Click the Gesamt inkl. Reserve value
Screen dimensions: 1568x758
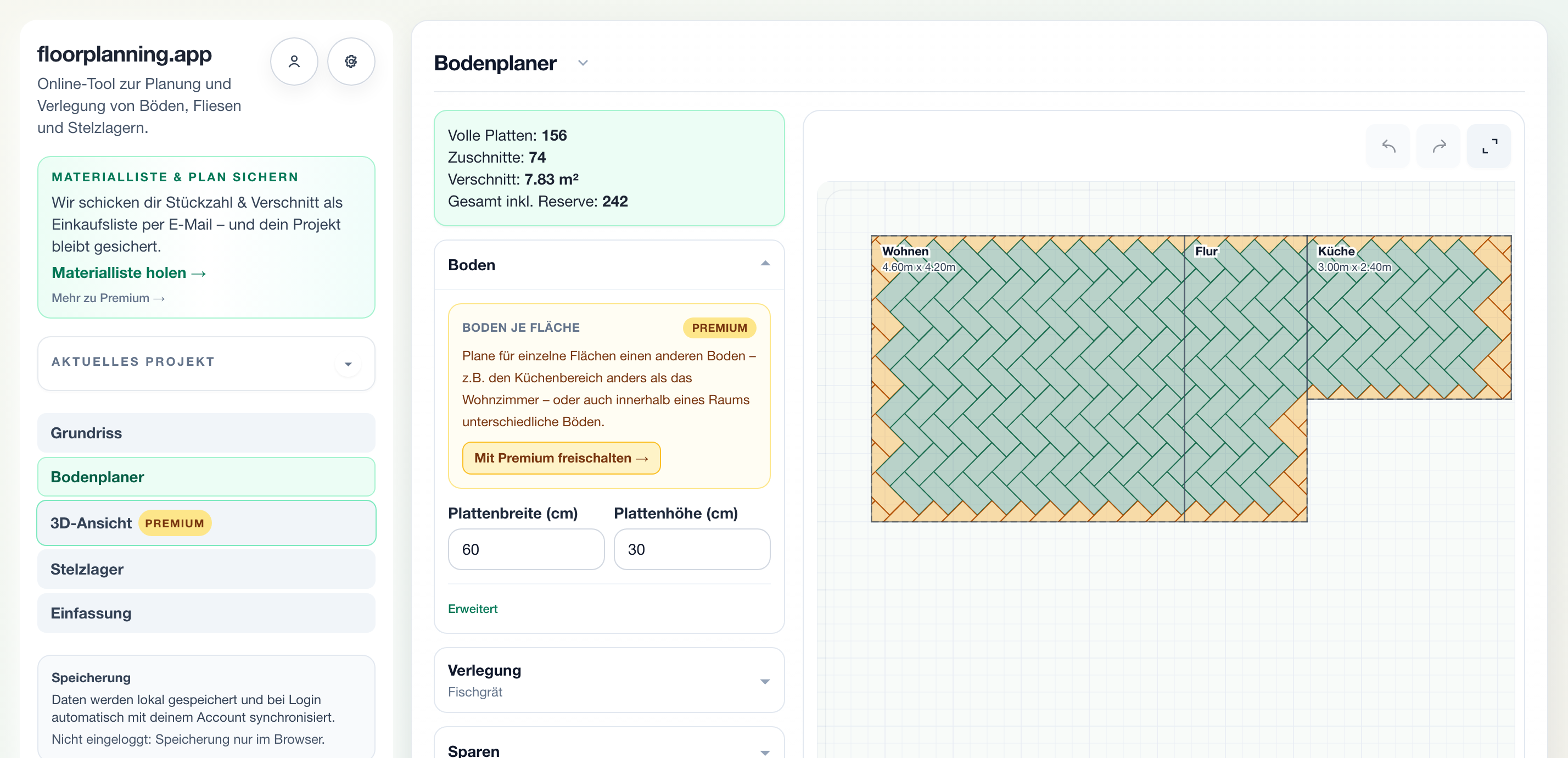point(615,202)
